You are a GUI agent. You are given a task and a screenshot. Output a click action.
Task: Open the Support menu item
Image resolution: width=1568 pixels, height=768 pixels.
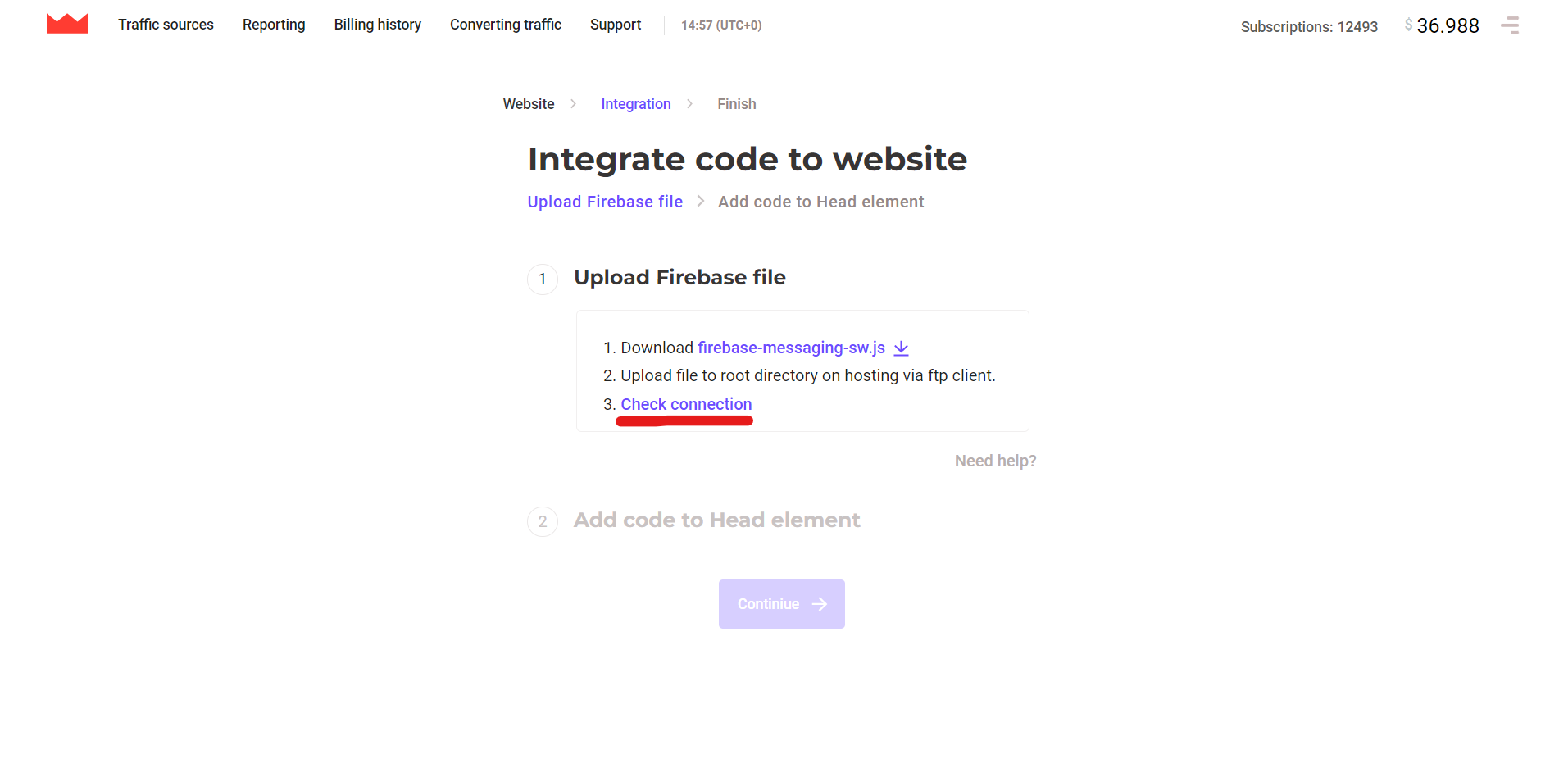(x=616, y=25)
